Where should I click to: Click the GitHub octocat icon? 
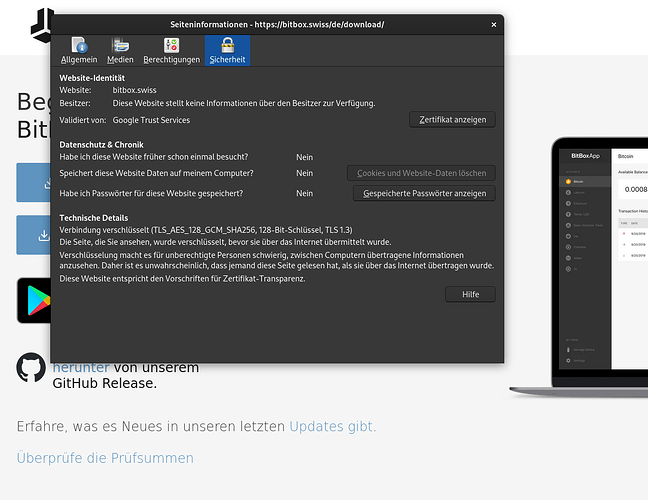(x=31, y=367)
